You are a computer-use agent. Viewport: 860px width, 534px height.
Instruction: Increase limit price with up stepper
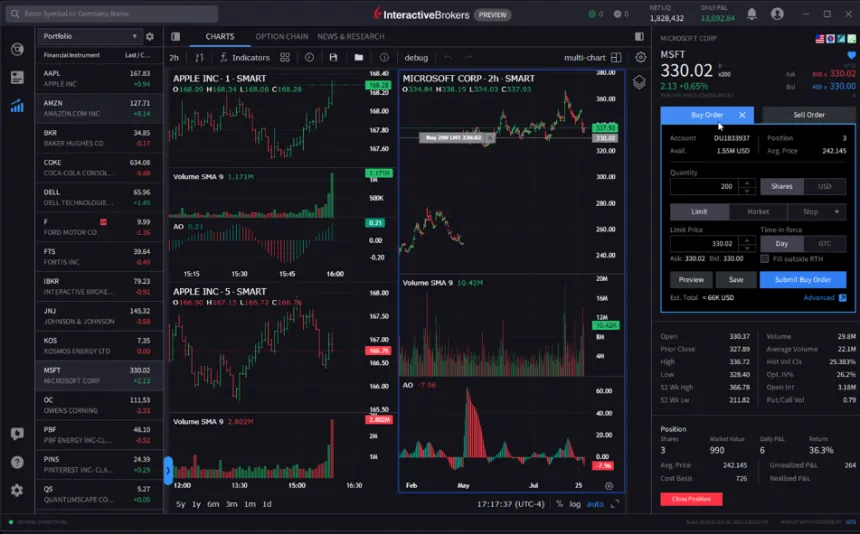(x=746, y=240)
